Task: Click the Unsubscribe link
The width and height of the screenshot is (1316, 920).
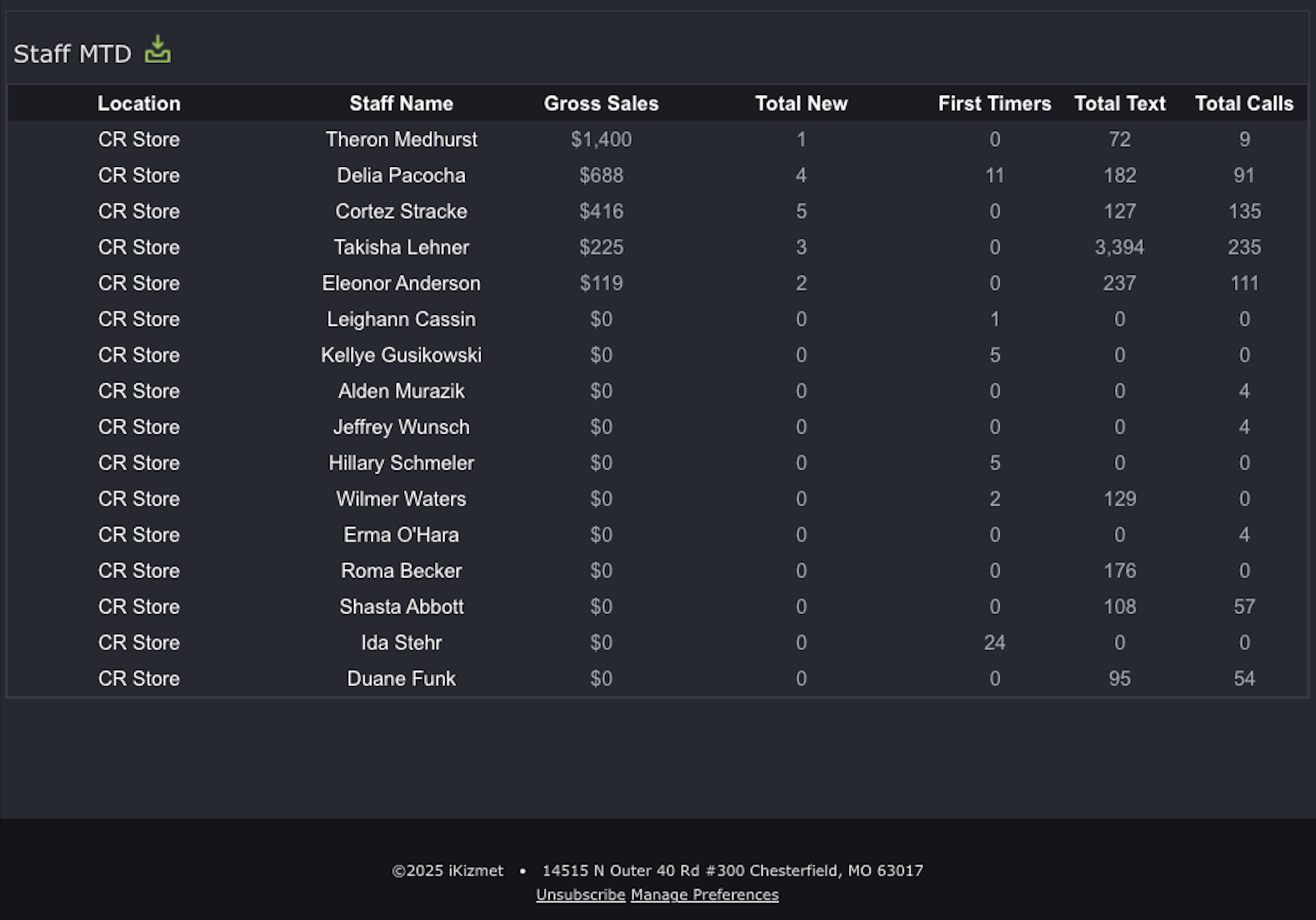Action: [x=581, y=895]
